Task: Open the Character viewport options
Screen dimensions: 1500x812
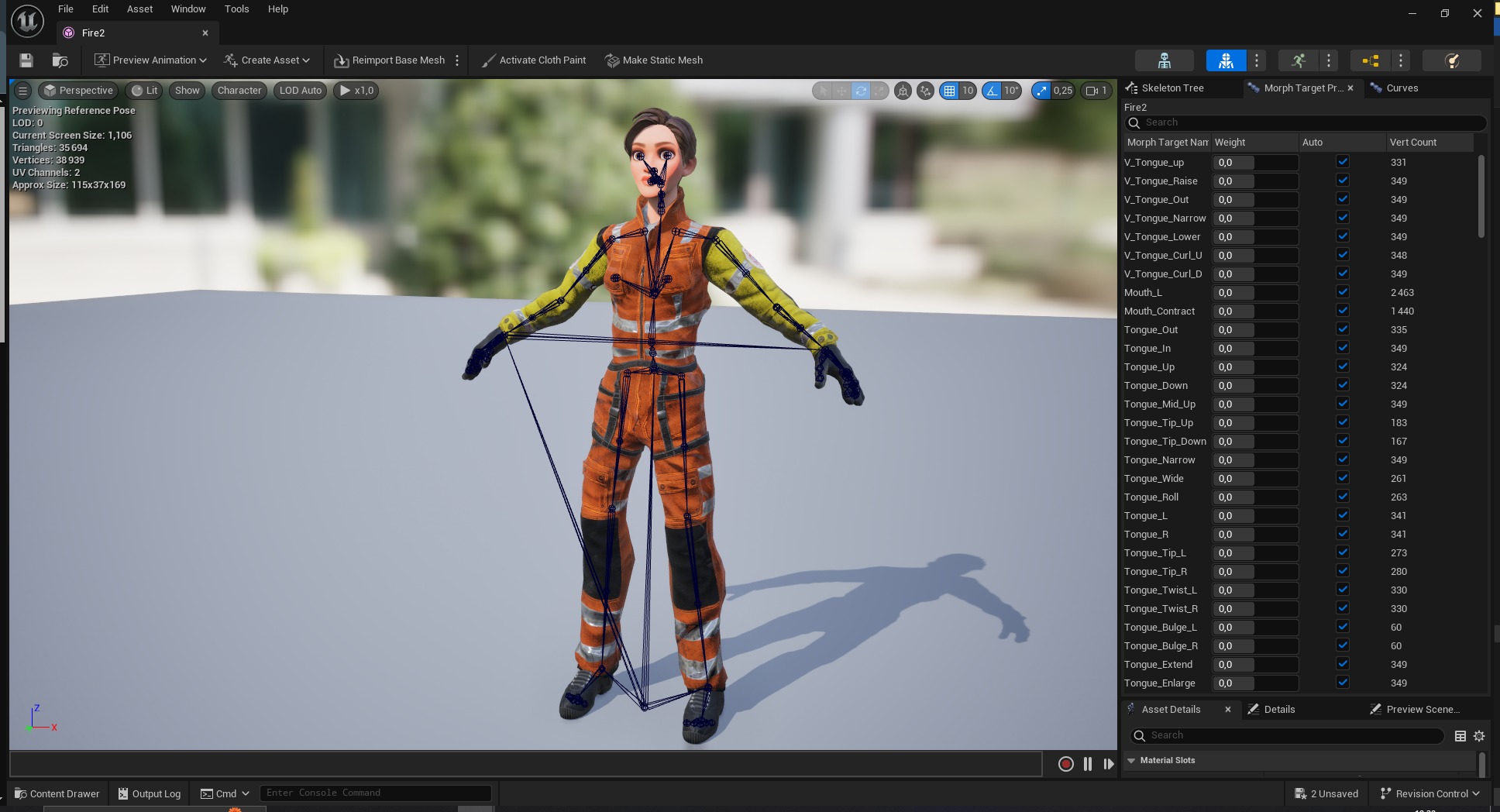Action: point(239,91)
